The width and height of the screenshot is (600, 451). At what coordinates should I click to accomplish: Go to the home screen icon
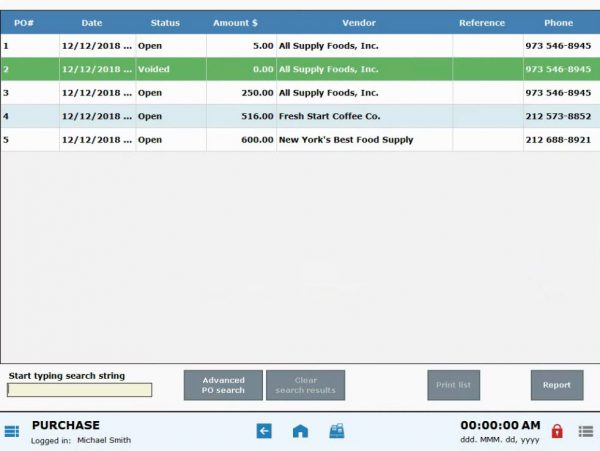pos(300,431)
